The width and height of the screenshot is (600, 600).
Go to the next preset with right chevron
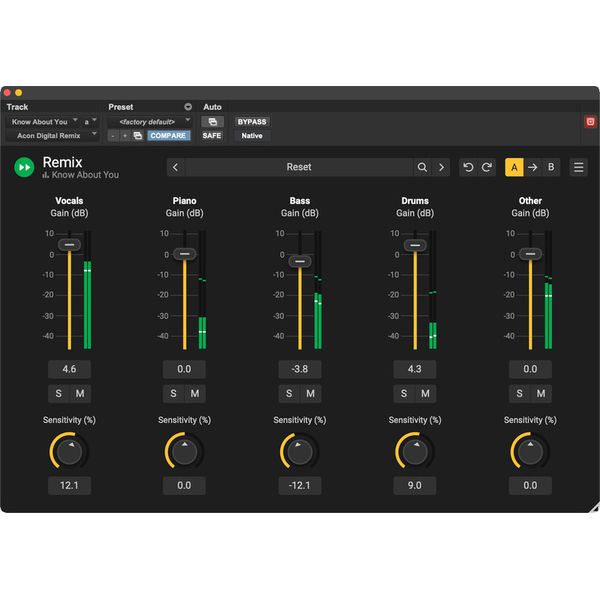point(441,167)
